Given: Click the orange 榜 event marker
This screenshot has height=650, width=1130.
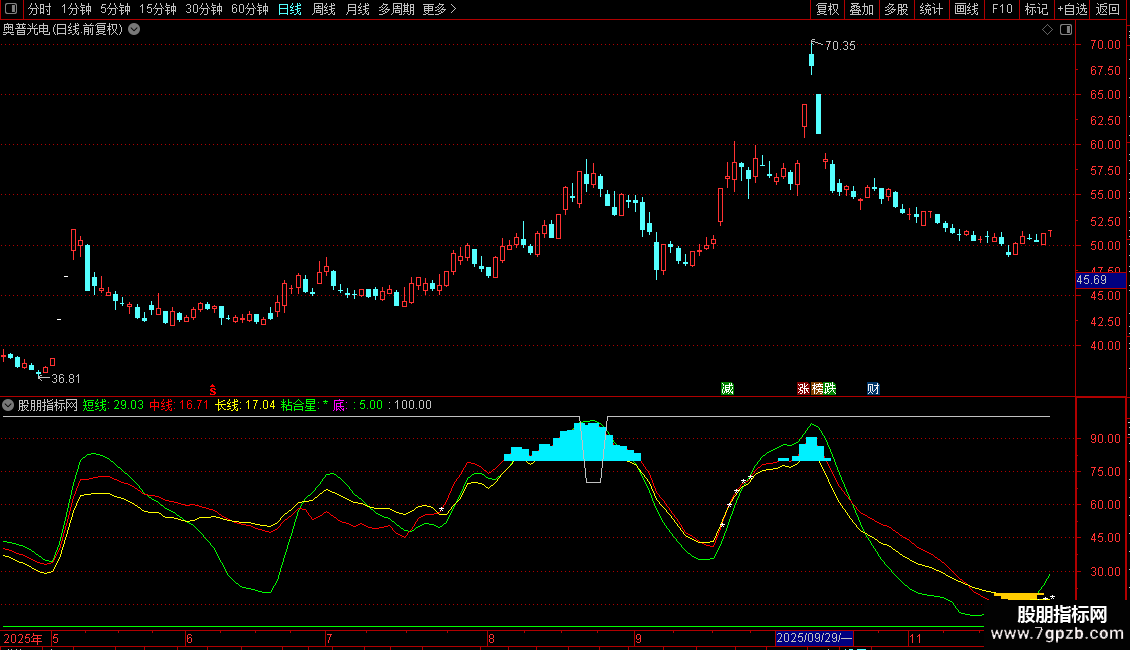Looking at the screenshot, I should [x=817, y=388].
